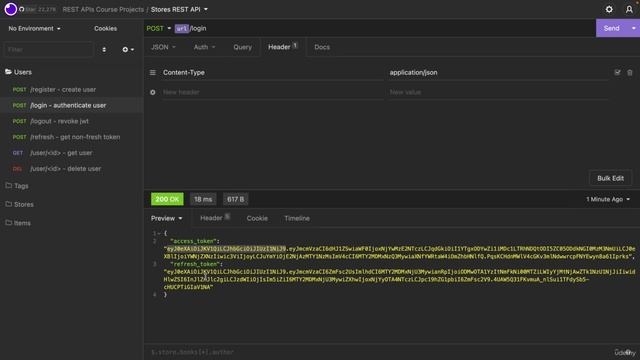Select the /register - create user request

[71, 89]
